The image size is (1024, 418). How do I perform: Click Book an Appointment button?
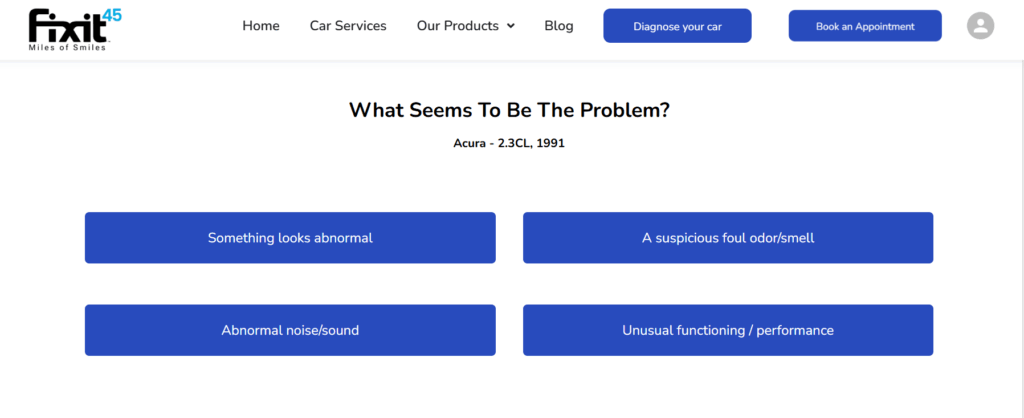pos(865,26)
